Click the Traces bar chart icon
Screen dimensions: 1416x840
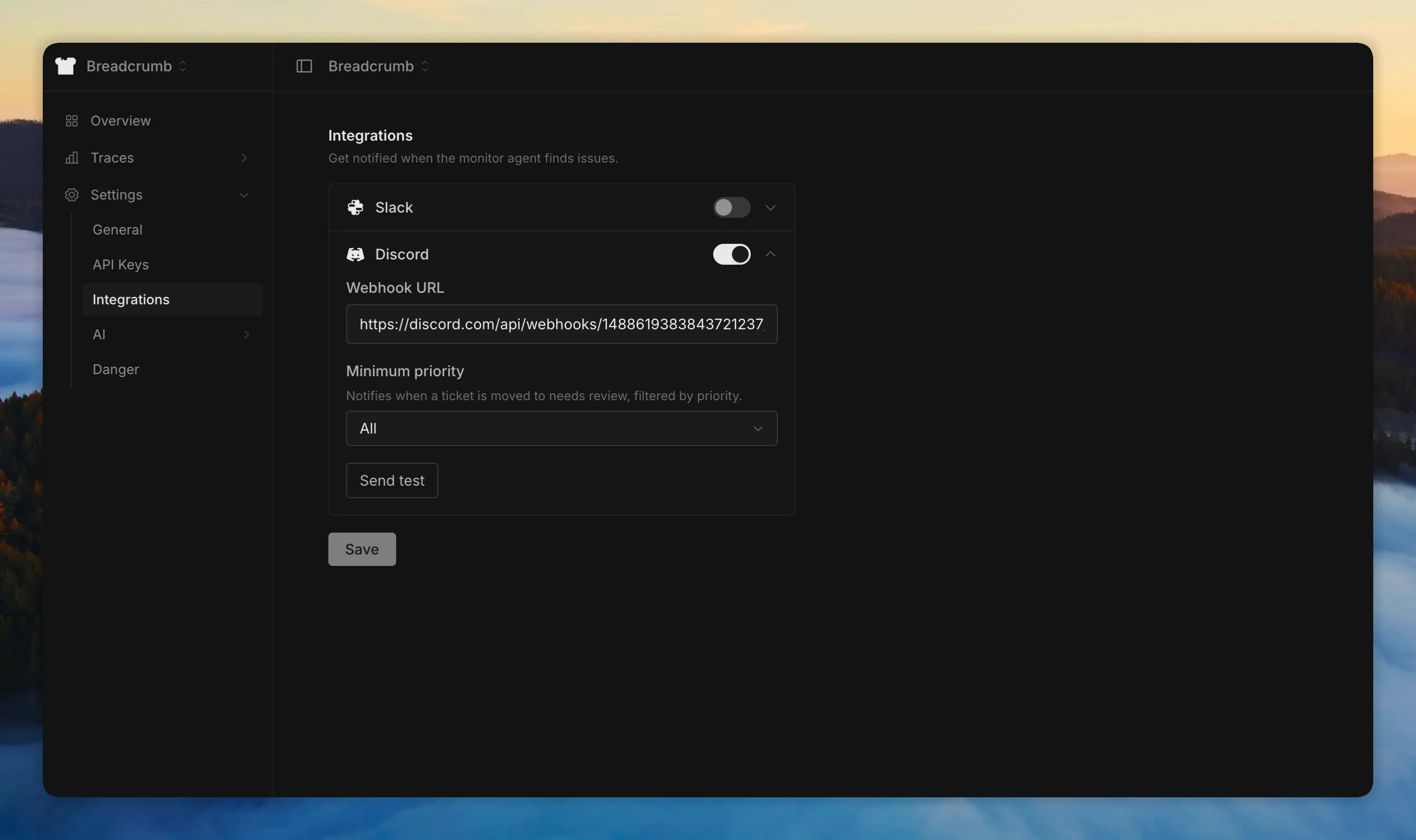[71, 157]
